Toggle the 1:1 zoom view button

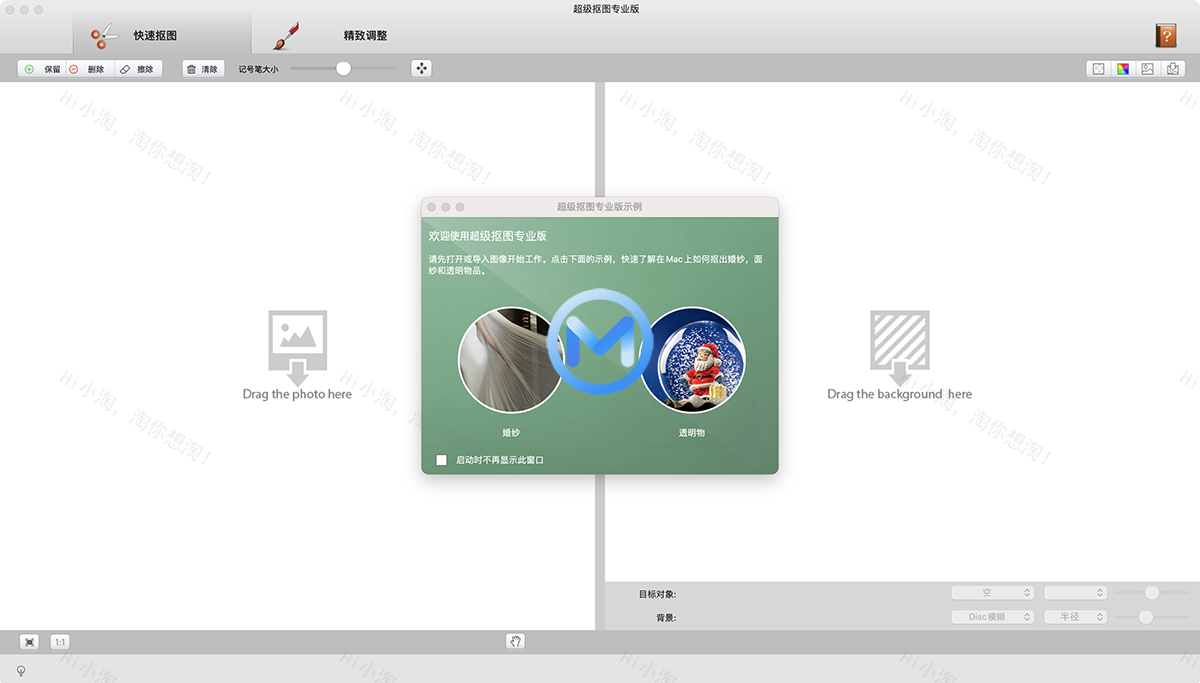pos(60,641)
